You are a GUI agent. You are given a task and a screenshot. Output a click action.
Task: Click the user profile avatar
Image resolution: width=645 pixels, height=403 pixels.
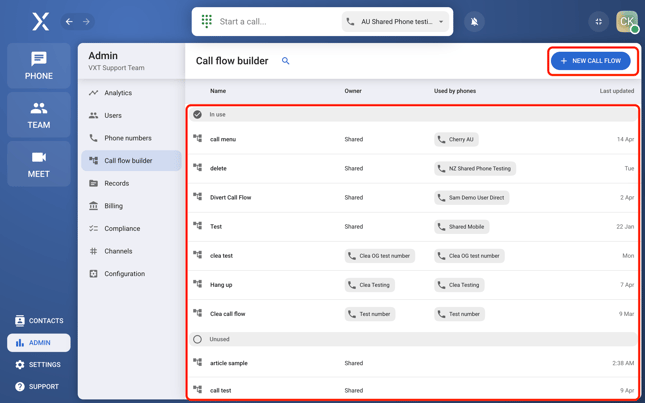click(x=626, y=21)
